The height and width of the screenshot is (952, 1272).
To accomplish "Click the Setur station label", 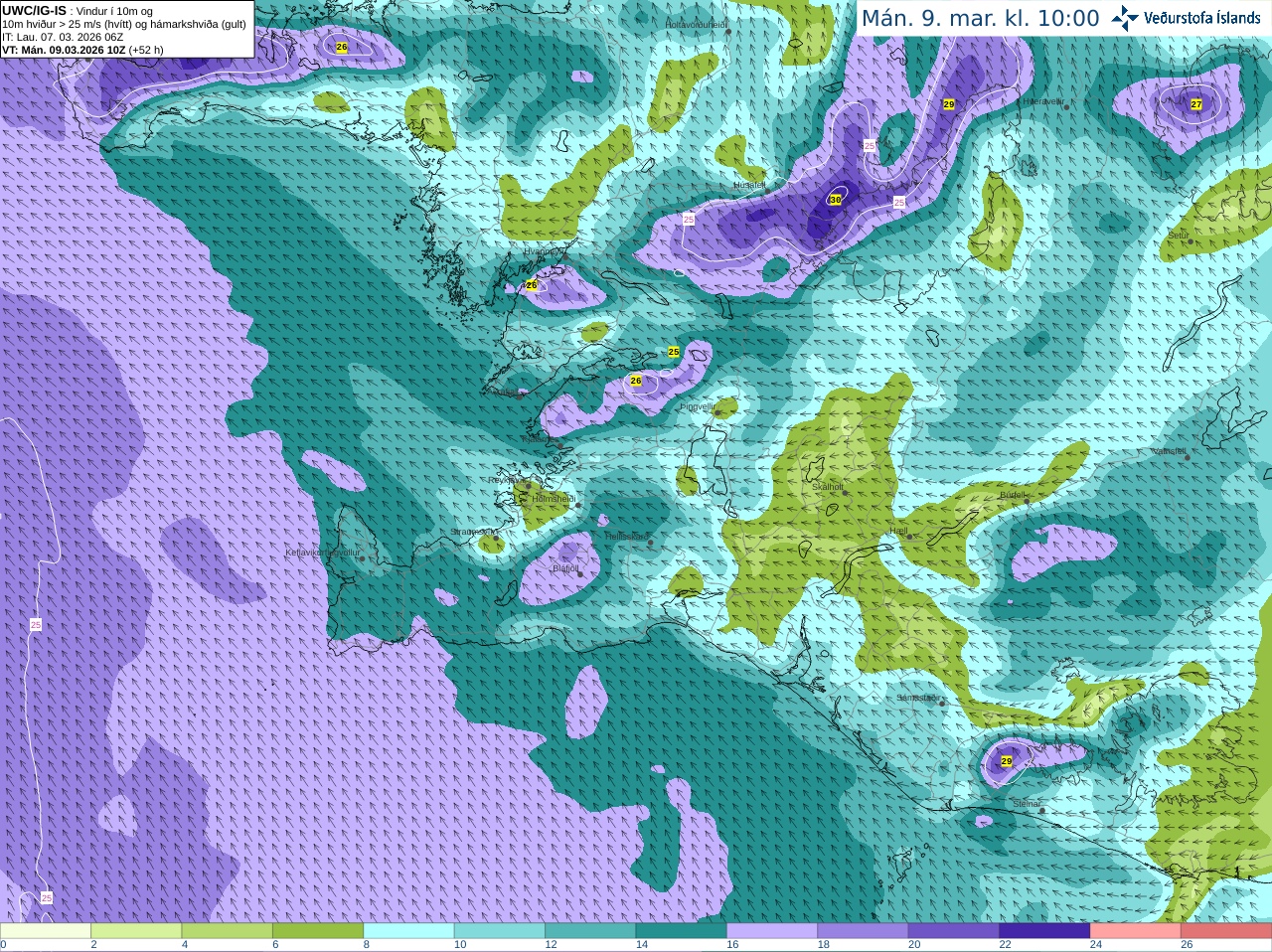I will pos(1179,236).
